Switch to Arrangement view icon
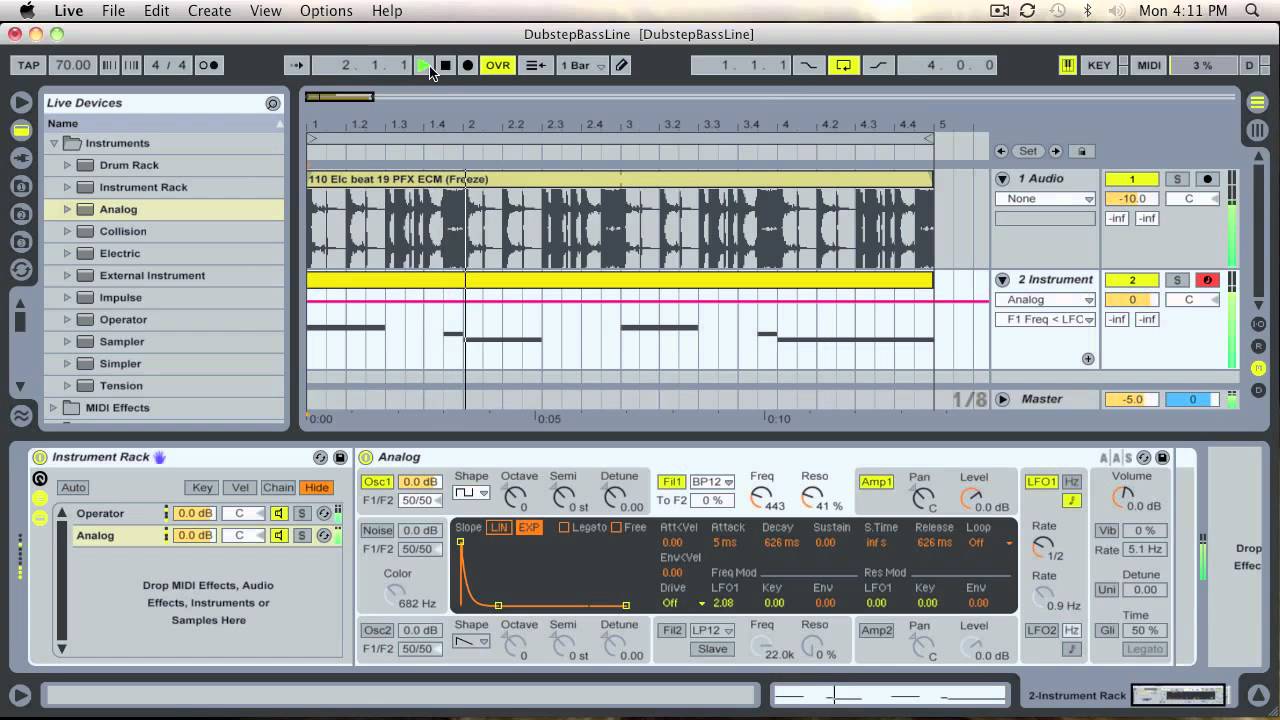Screen dimensions: 1280x720 (1257, 103)
